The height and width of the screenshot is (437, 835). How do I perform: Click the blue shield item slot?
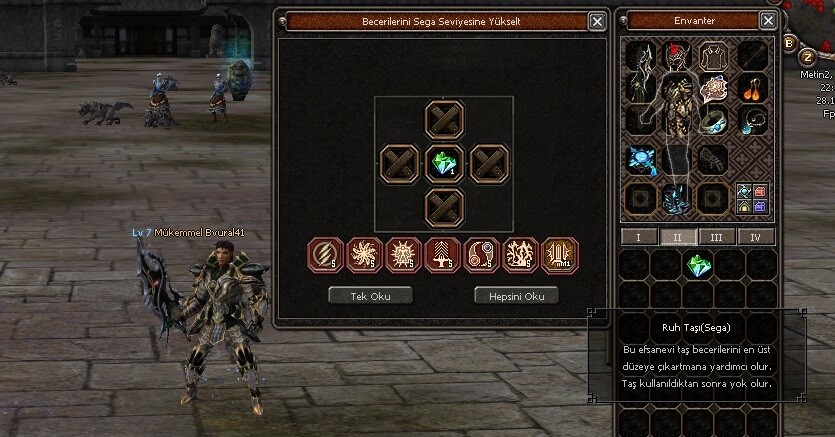click(x=641, y=160)
